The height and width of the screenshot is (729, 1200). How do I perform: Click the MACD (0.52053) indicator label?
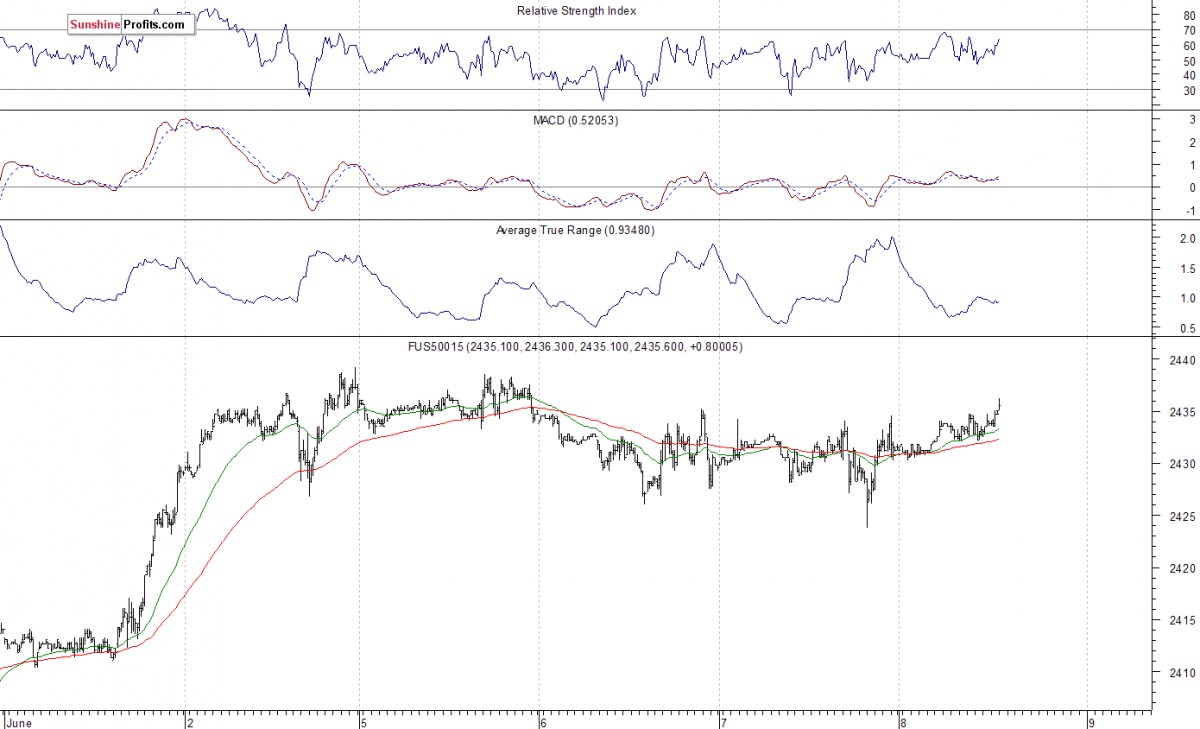tap(576, 120)
